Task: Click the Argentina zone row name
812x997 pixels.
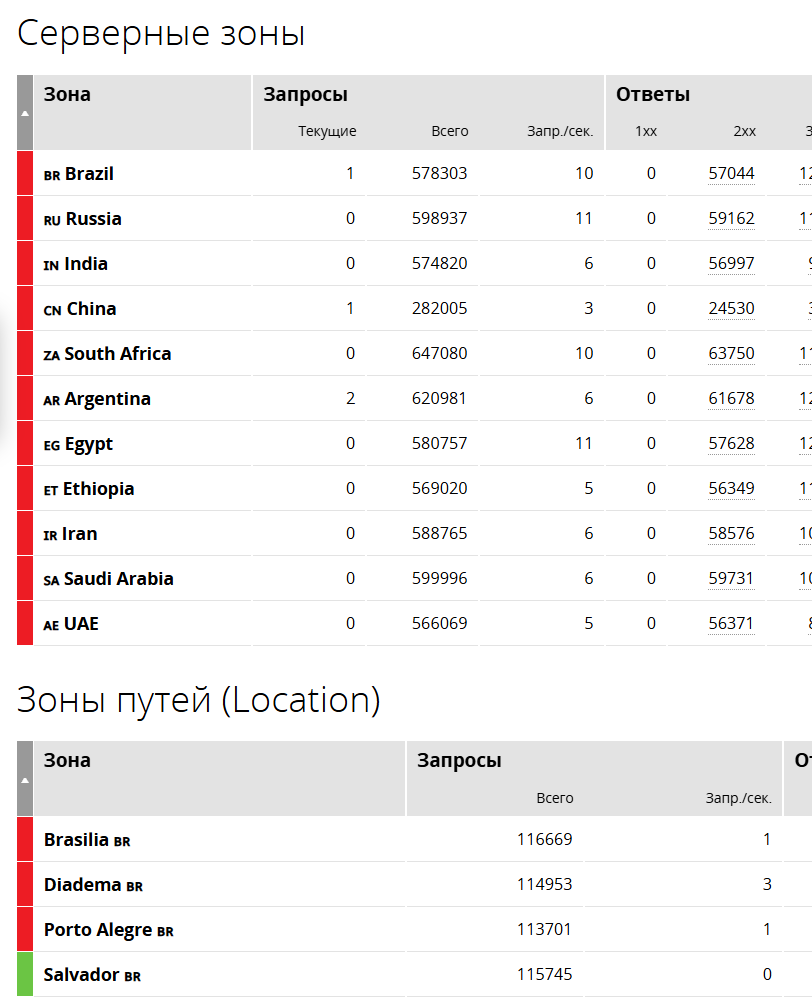Action: (x=107, y=399)
